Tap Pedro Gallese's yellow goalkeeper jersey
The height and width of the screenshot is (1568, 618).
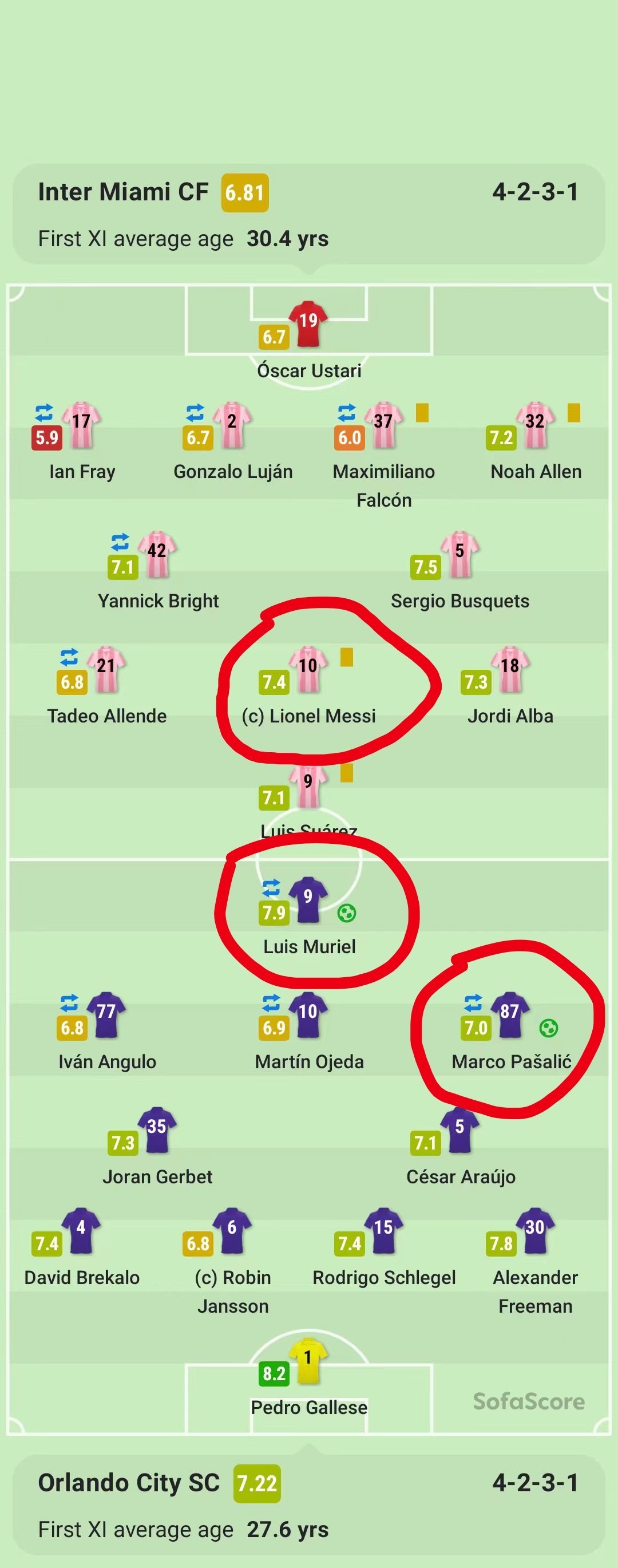pos(308,1360)
